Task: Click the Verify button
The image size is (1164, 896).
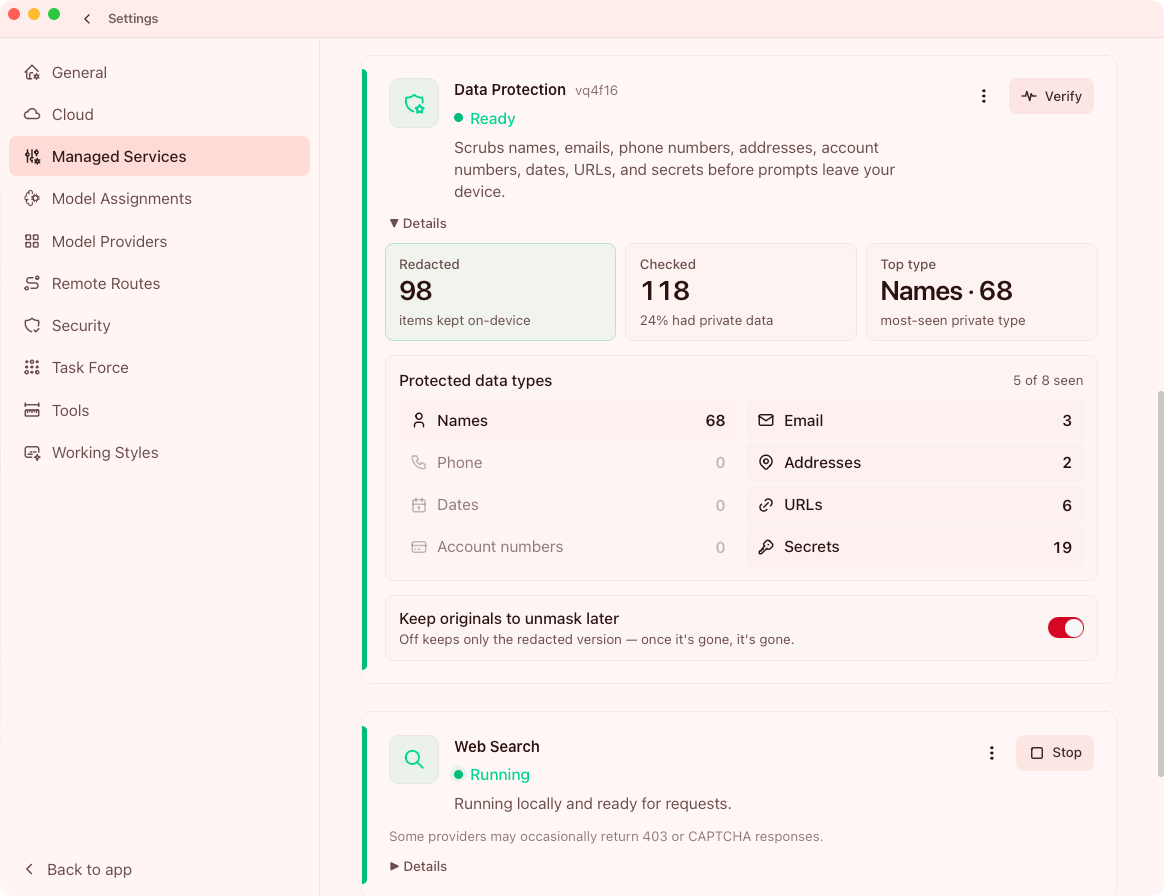Action: [x=1050, y=96]
